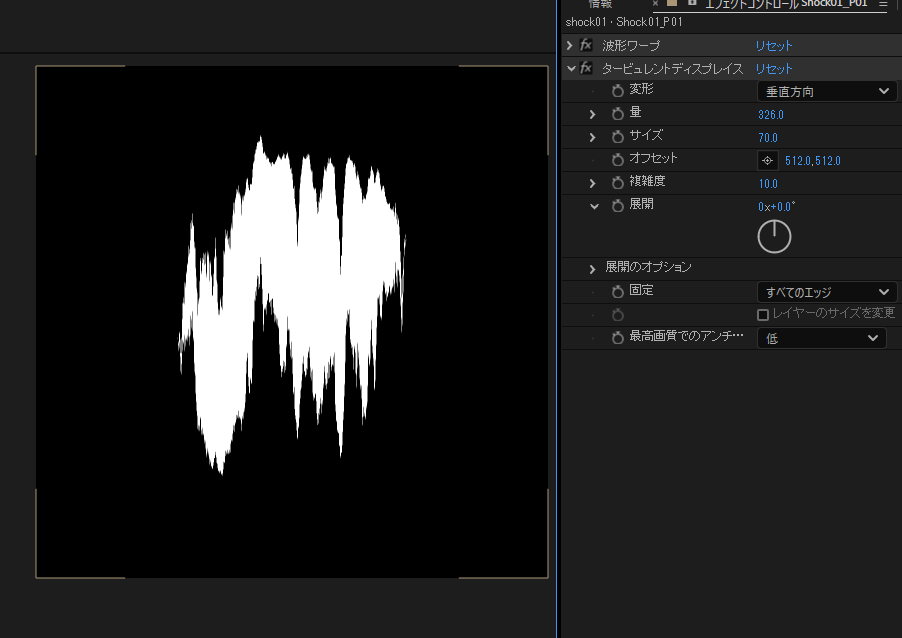Click the オフセット crosshair point picker
Viewport: 902px width, 638px height.
click(x=767, y=160)
